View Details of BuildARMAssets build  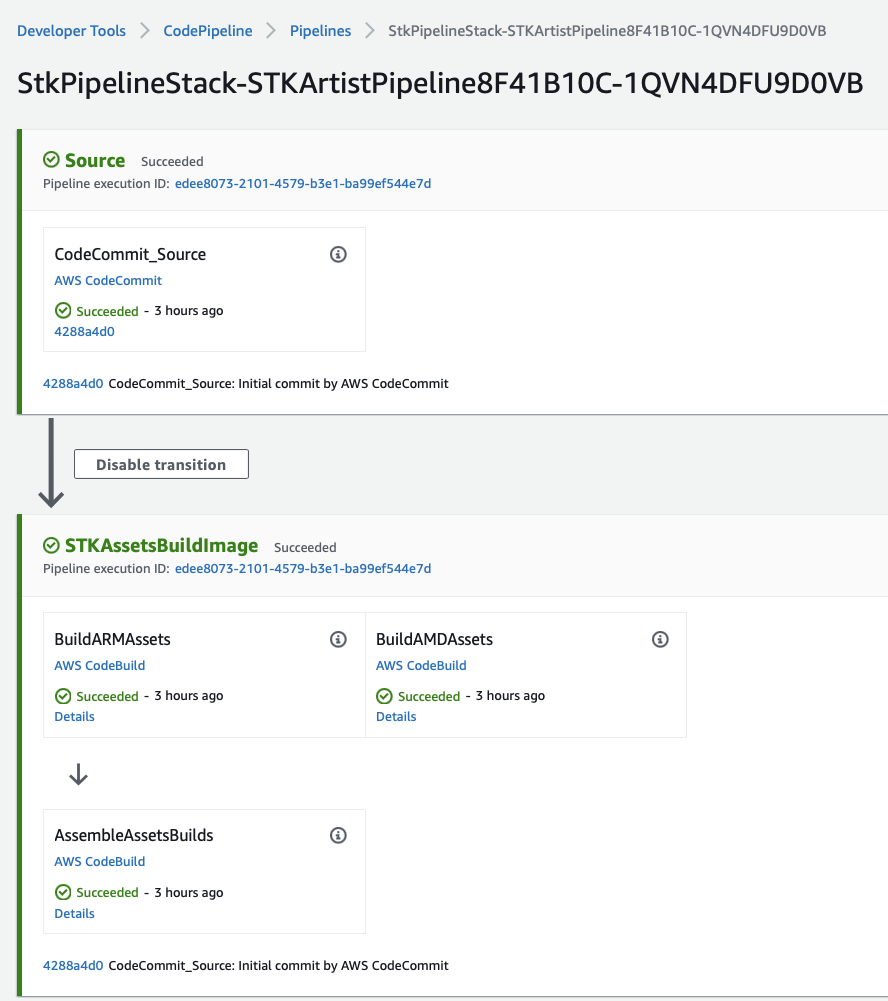pos(74,716)
